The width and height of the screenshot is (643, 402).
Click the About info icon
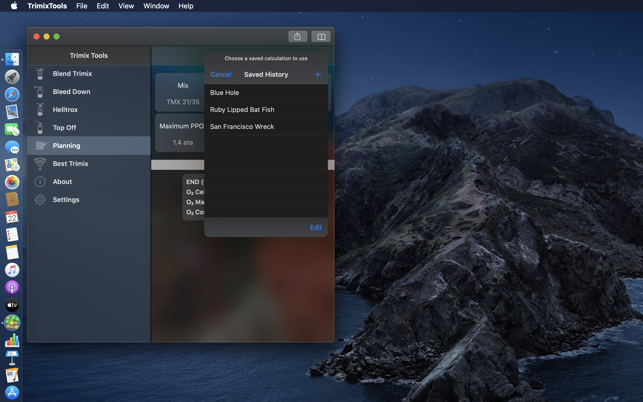[40, 182]
